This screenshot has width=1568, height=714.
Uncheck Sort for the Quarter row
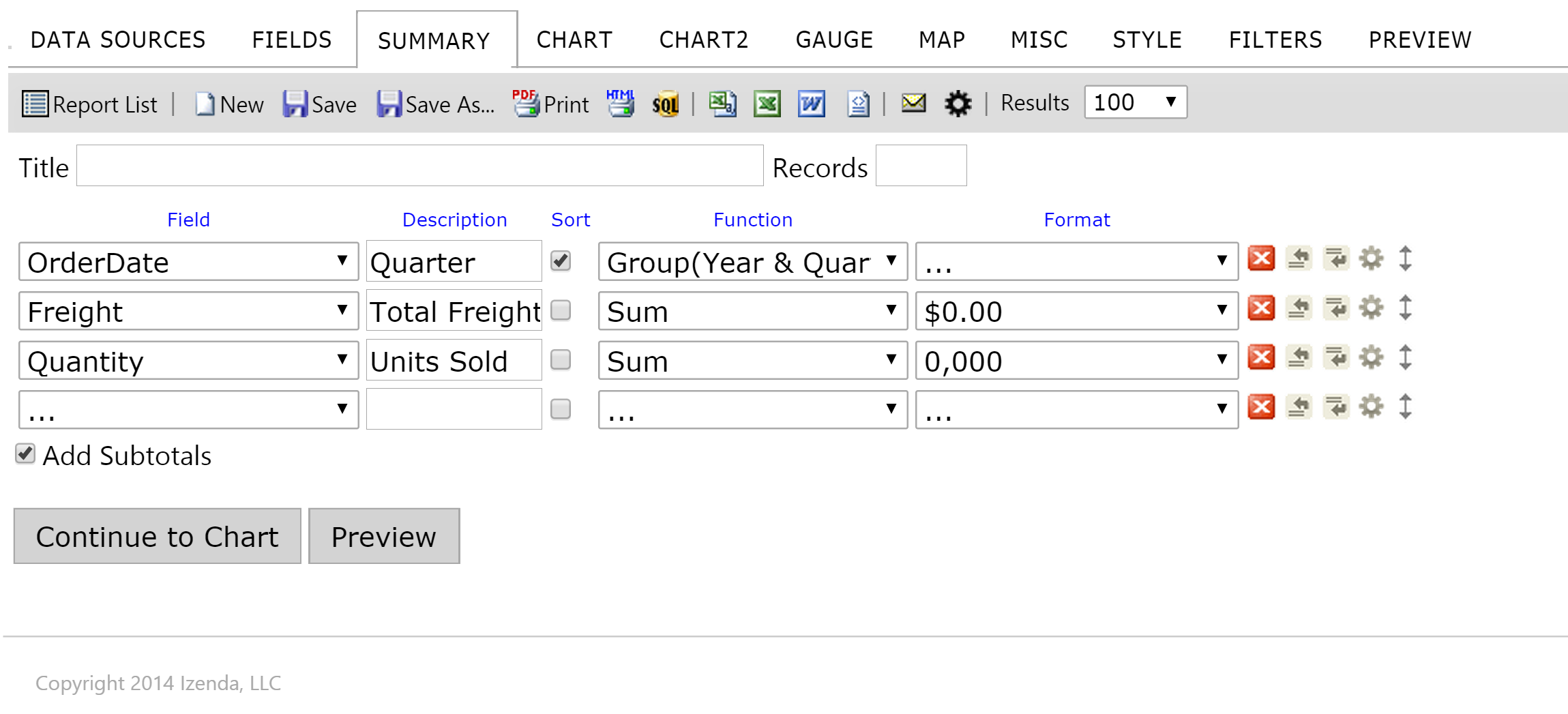pyautogui.click(x=561, y=261)
